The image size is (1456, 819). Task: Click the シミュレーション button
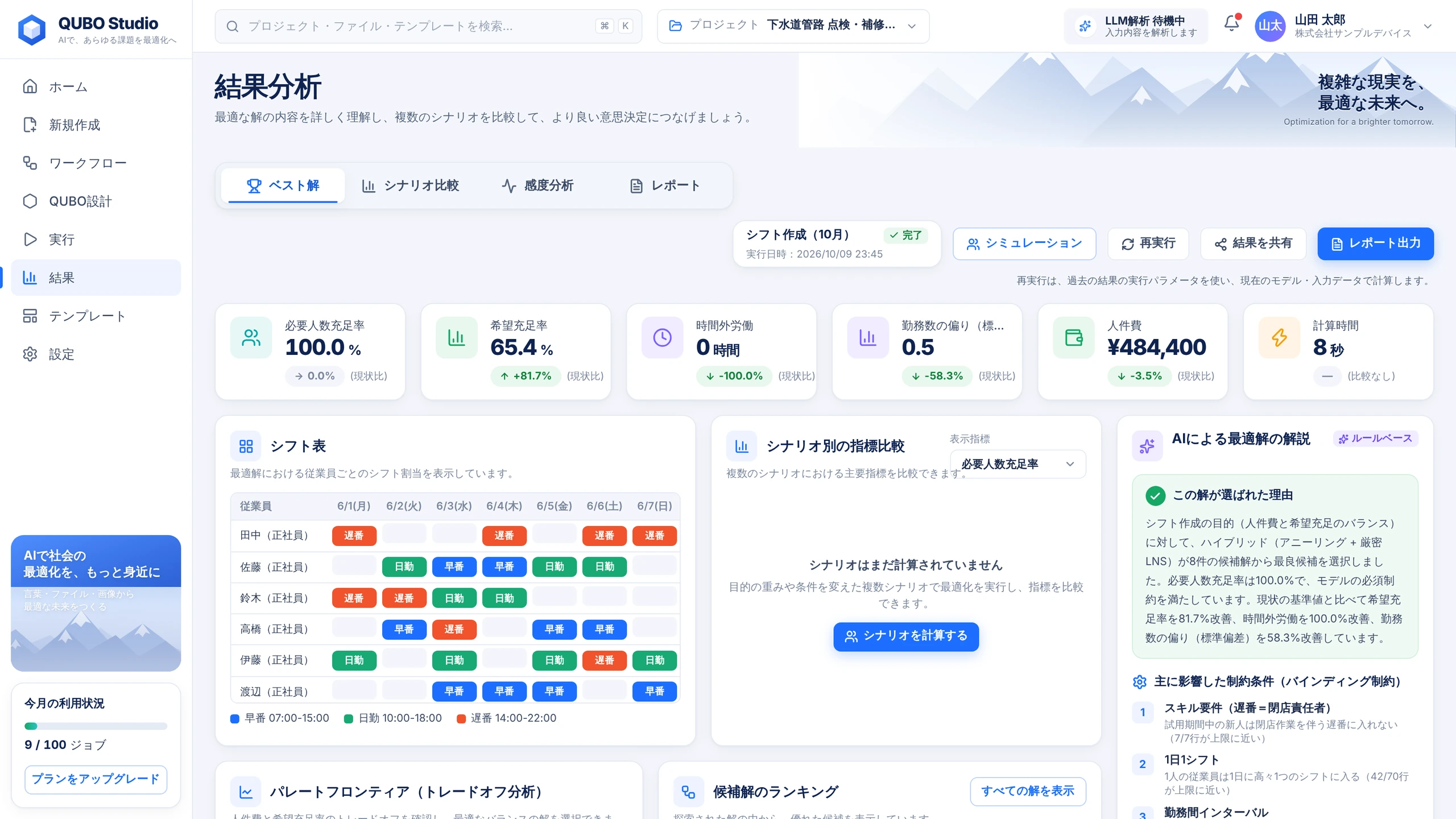coord(1024,243)
